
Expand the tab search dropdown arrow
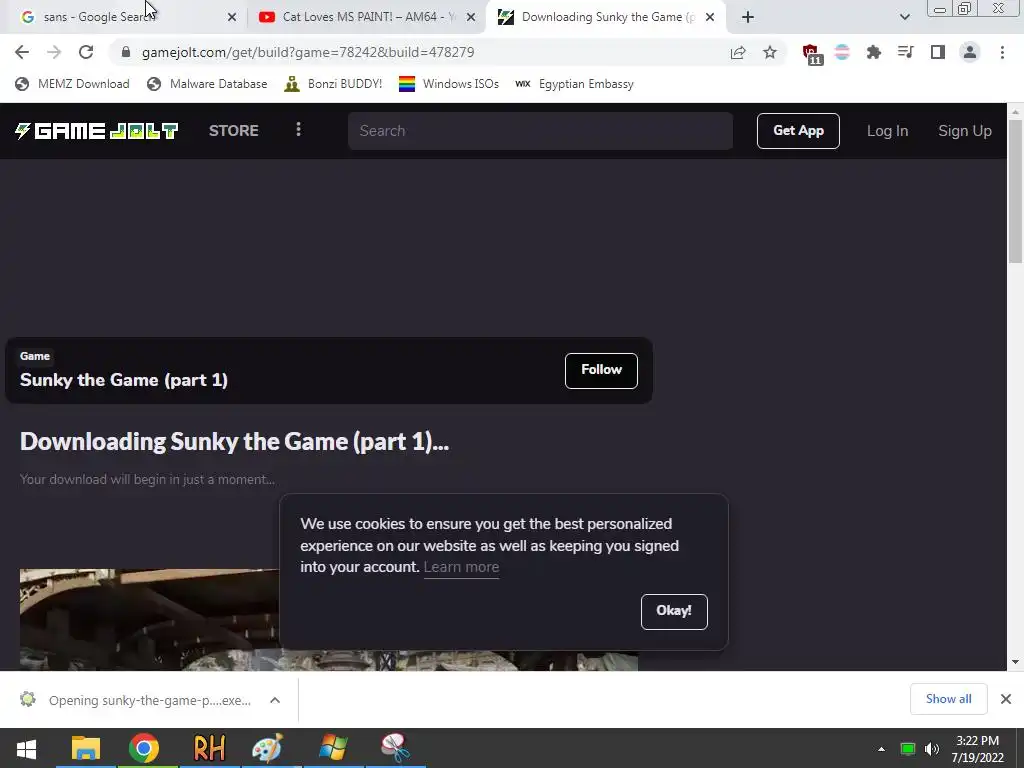tap(904, 17)
